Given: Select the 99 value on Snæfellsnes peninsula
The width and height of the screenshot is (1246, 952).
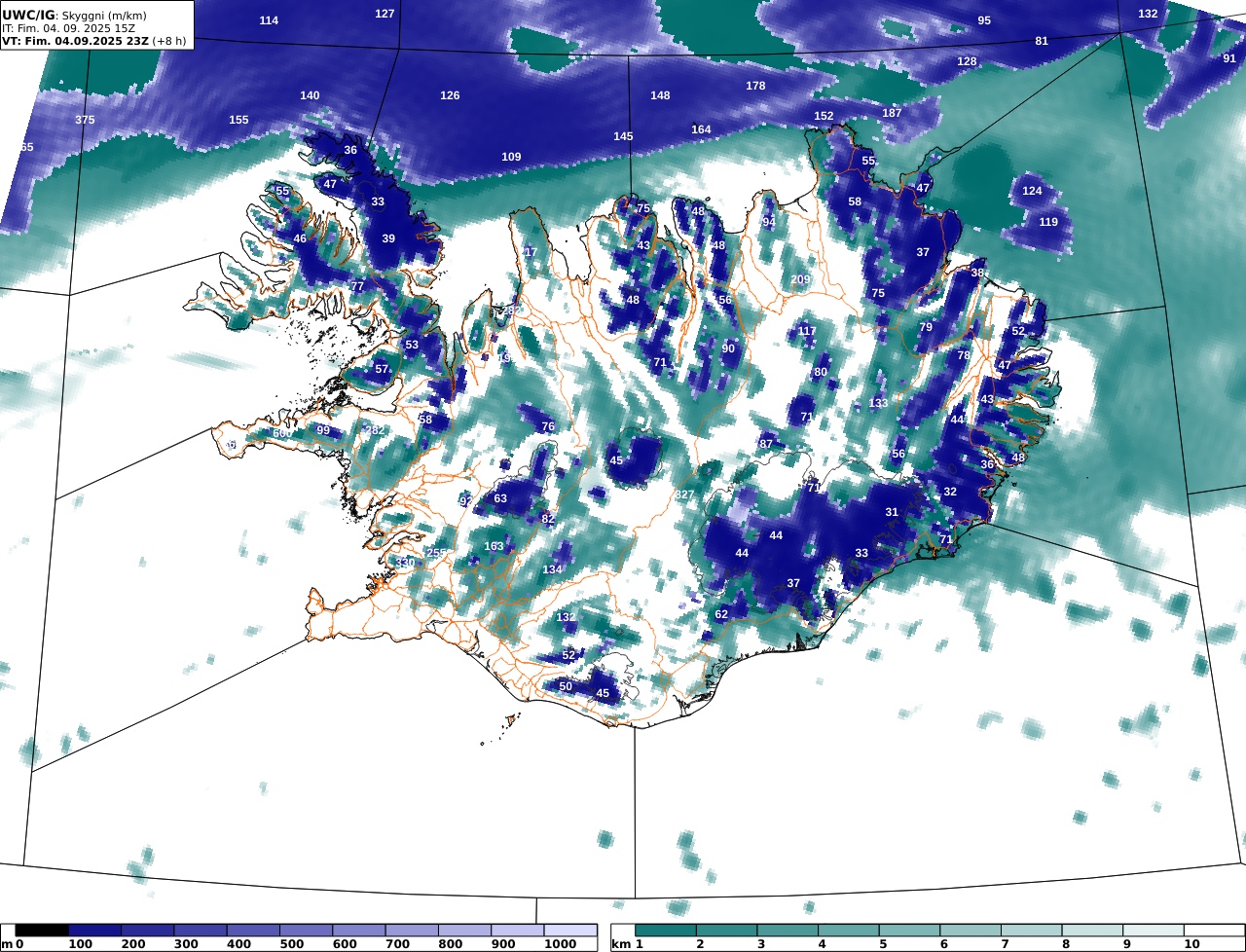Looking at the screenshot, I should (x=323, y=430).
